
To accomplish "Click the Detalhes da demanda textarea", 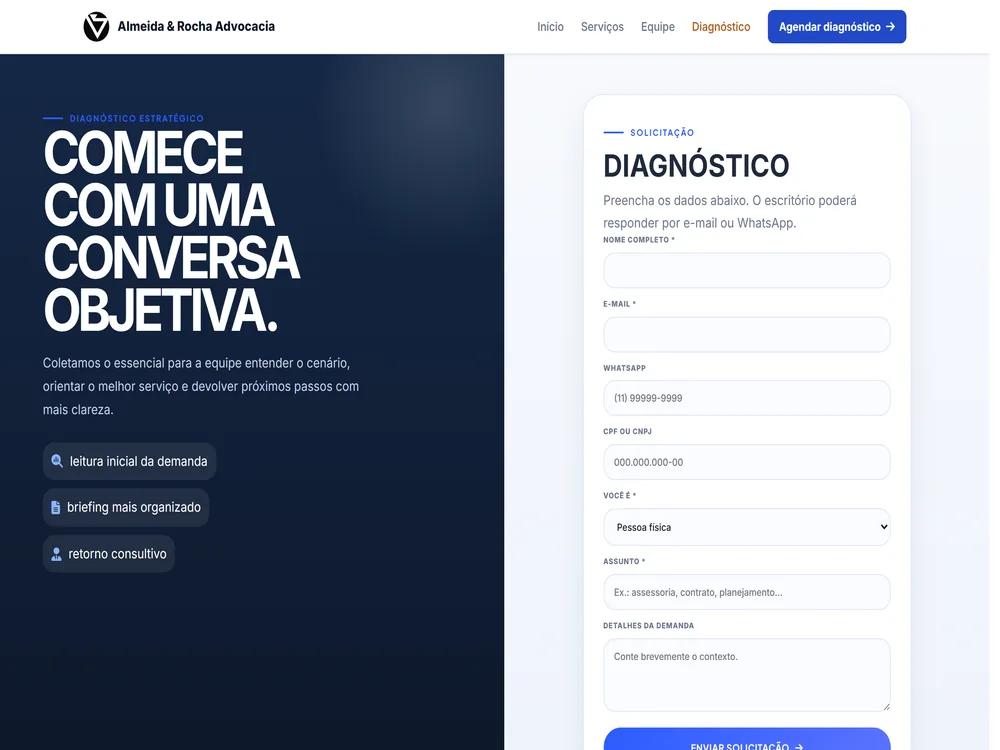I will click(x=746, y=675).
